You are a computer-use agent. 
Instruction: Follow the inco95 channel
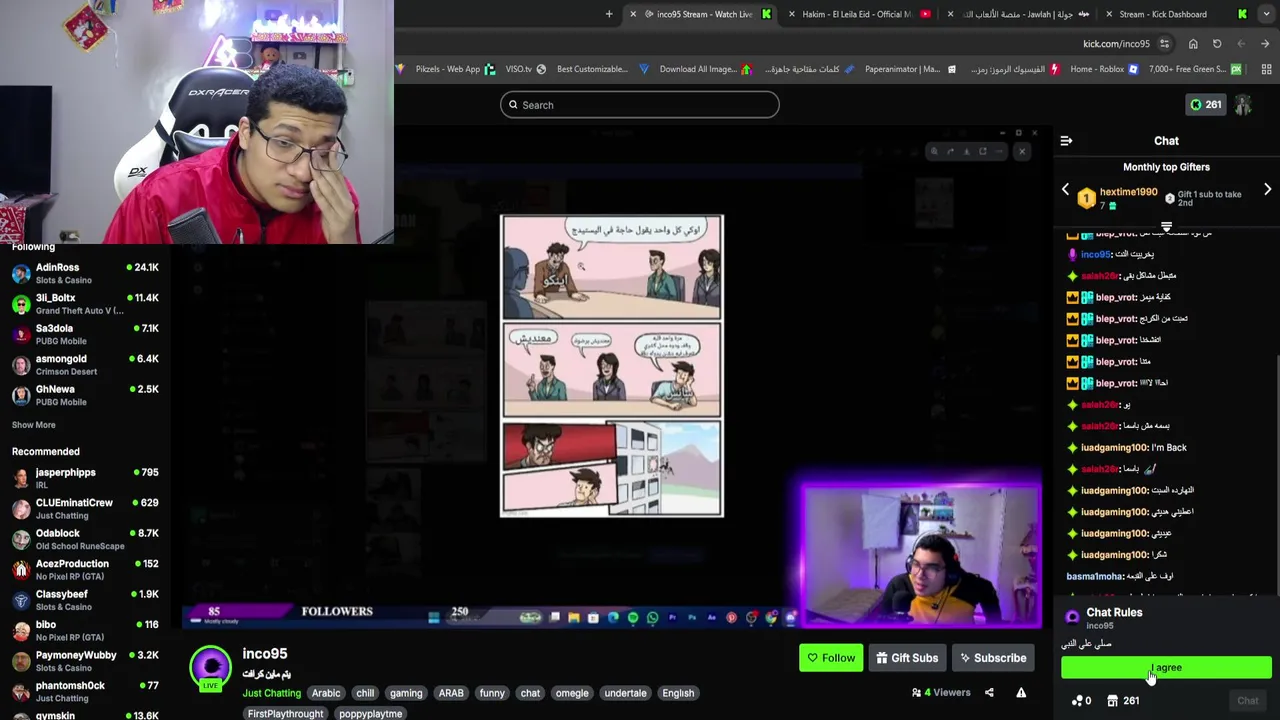831,658
